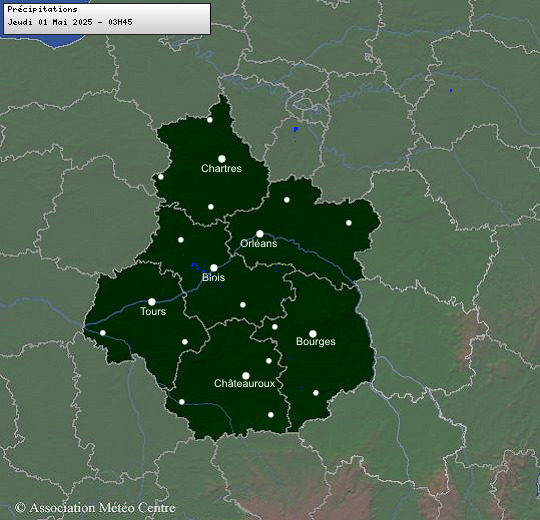Click the Bourges city marker dot
Image resolution: width=540 pixels, height=520 pixels.
point(313,334)
